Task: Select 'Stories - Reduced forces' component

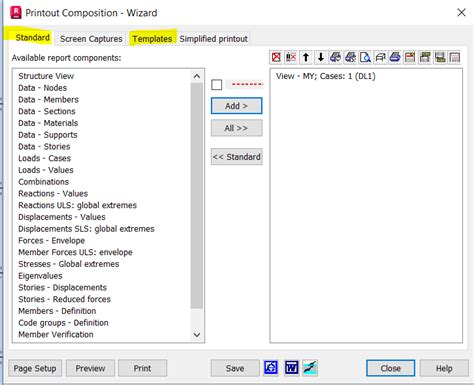Action: (x=65, y=299)
